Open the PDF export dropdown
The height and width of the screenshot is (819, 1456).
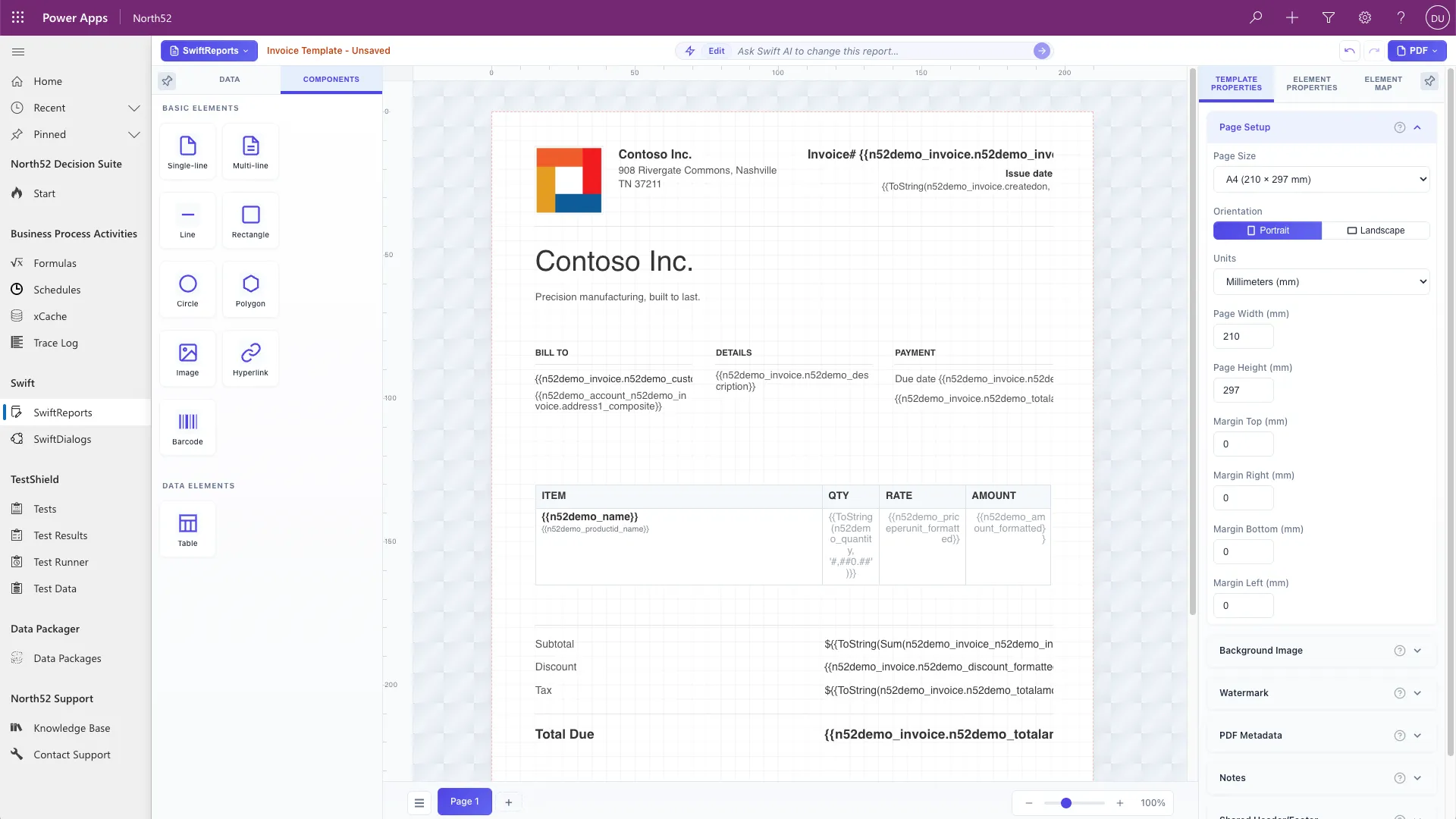pyautogui.click(x=1417, y=51)
